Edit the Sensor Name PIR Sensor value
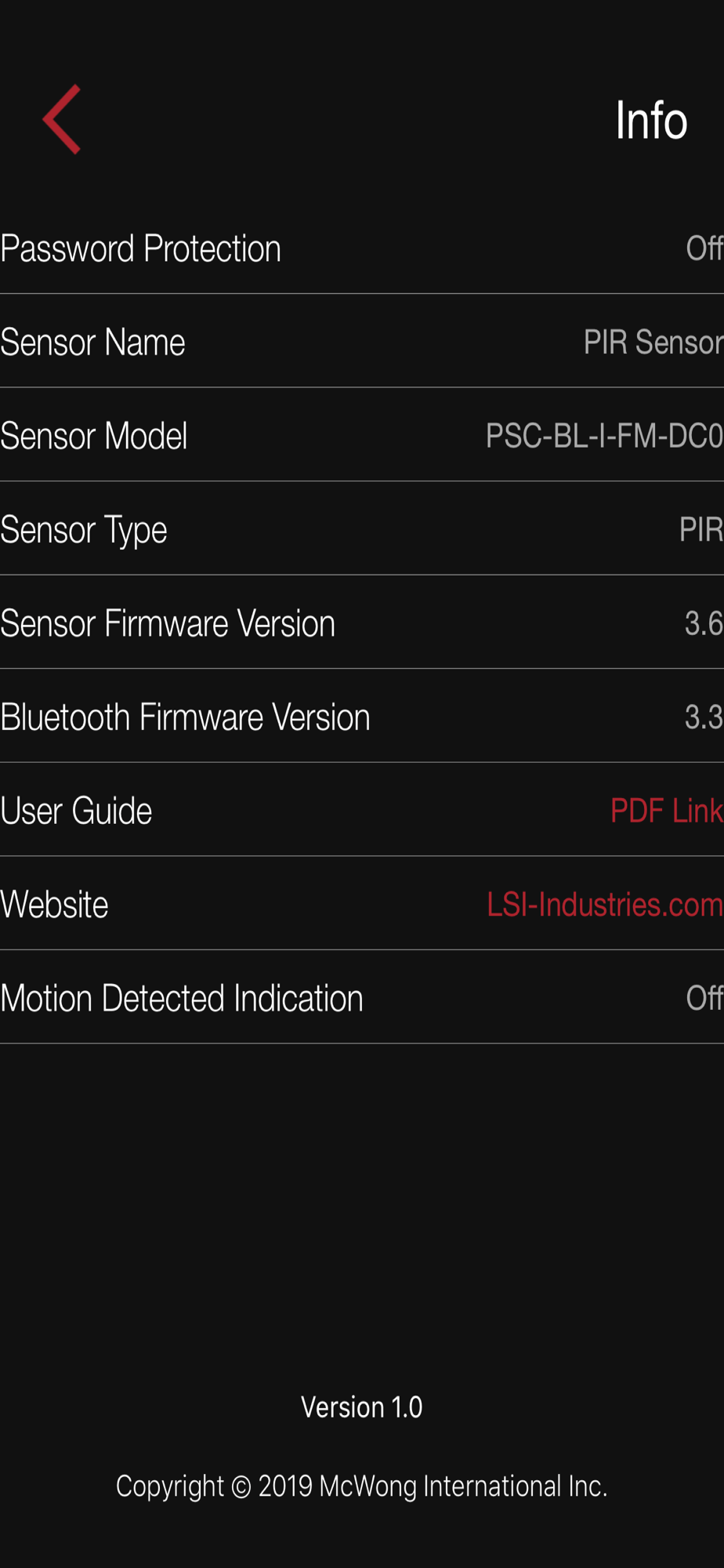 [x=653, y=342]
